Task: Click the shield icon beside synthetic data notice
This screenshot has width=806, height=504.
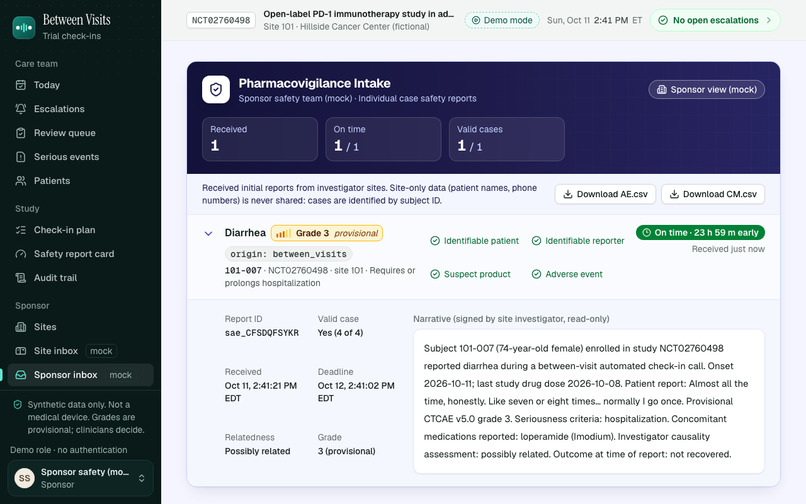Action: tap(17, 405)
